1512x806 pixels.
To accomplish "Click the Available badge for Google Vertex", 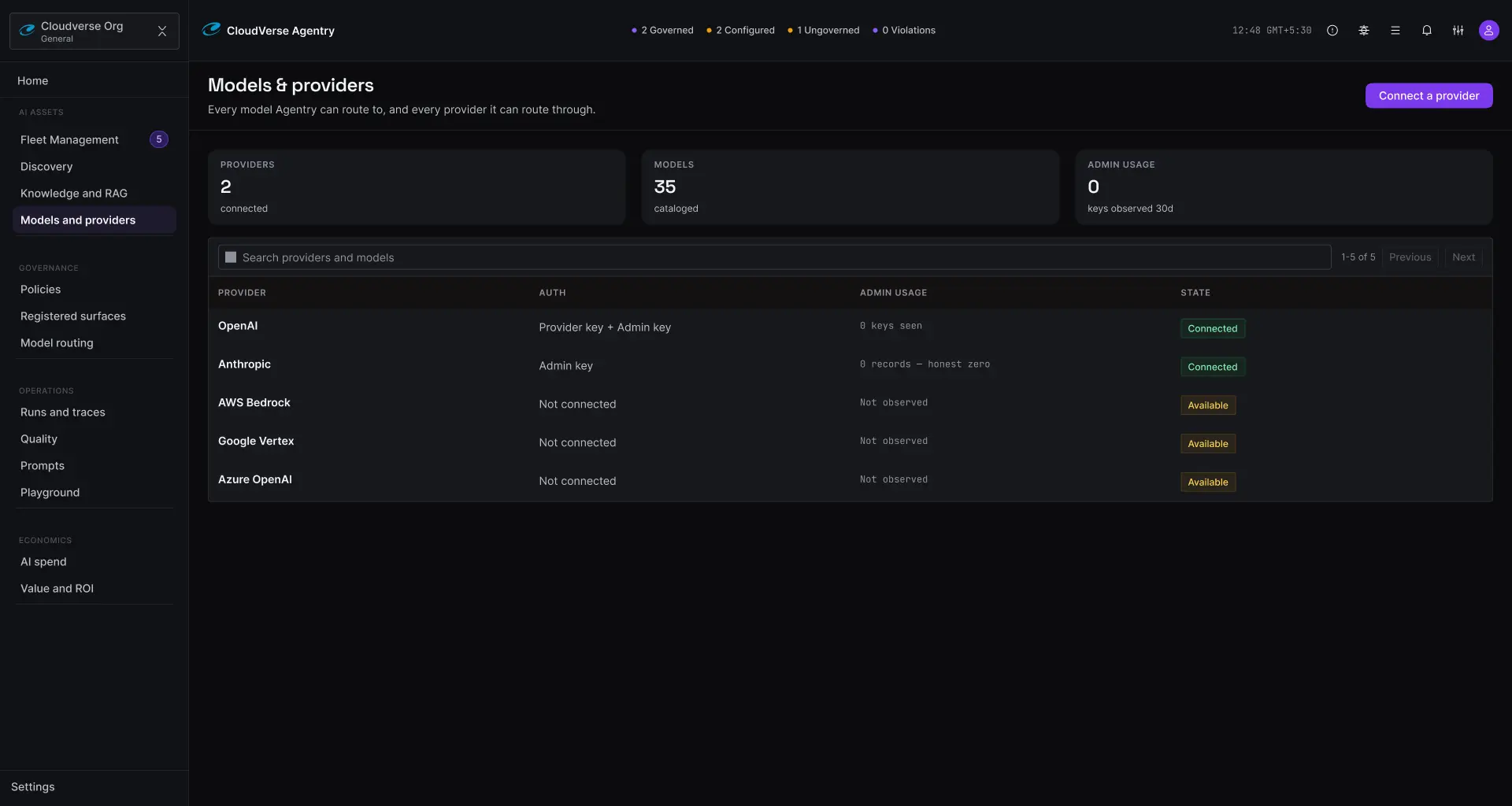I will 1208,445.
